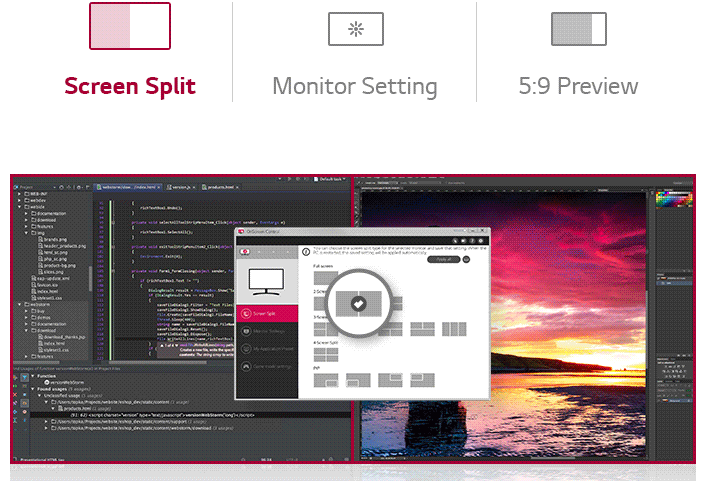Select exp-update.xml file

50,278
